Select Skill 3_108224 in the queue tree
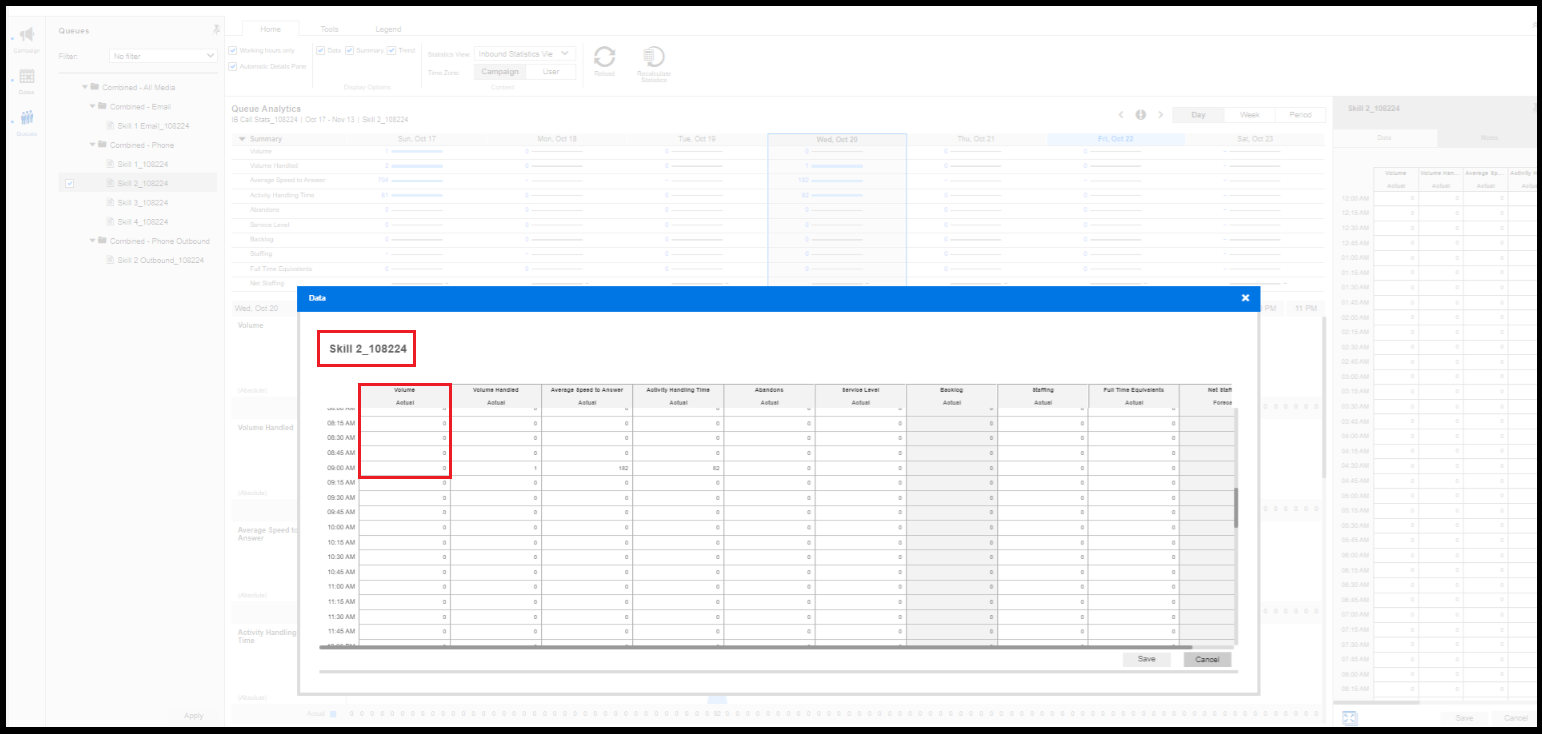 [142, 202]
